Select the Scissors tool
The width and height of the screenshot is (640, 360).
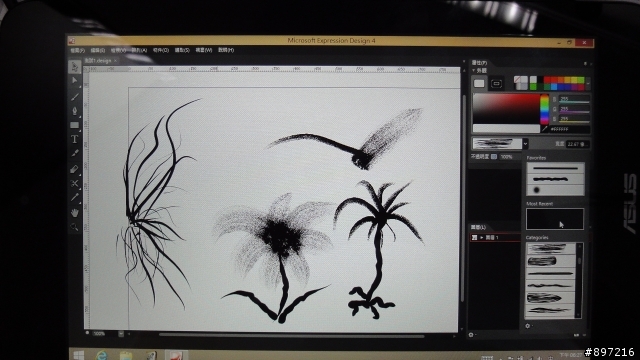[x=74, y=183]
